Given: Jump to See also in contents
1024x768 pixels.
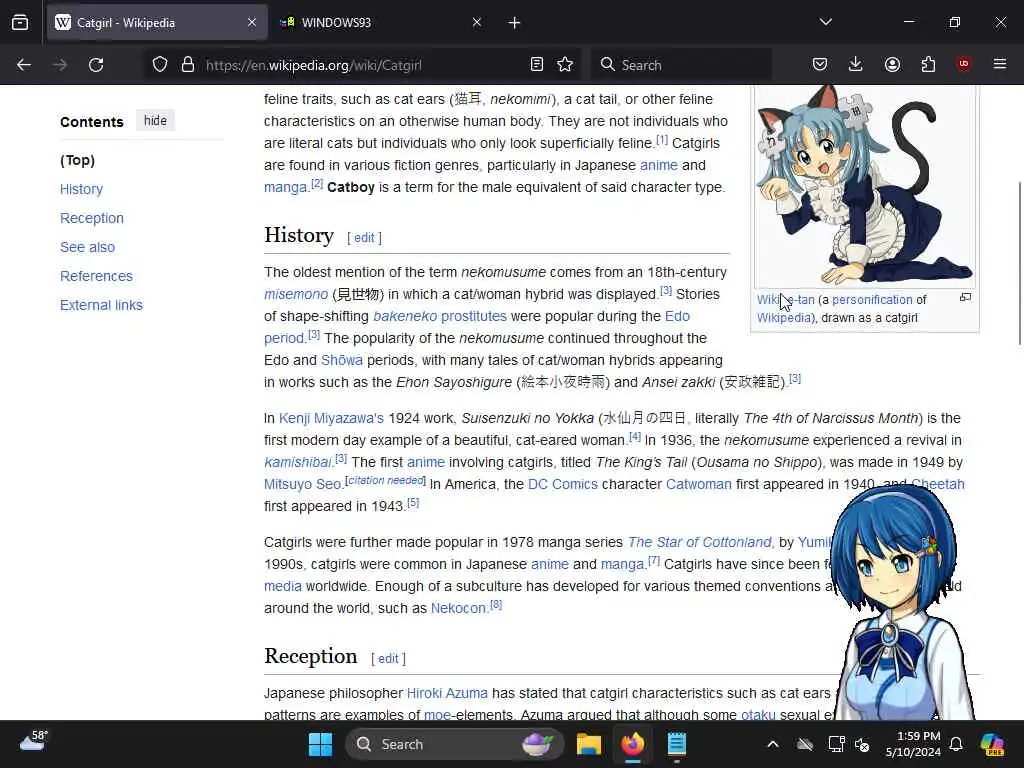Looking at the screenshot, I should 88,247.
